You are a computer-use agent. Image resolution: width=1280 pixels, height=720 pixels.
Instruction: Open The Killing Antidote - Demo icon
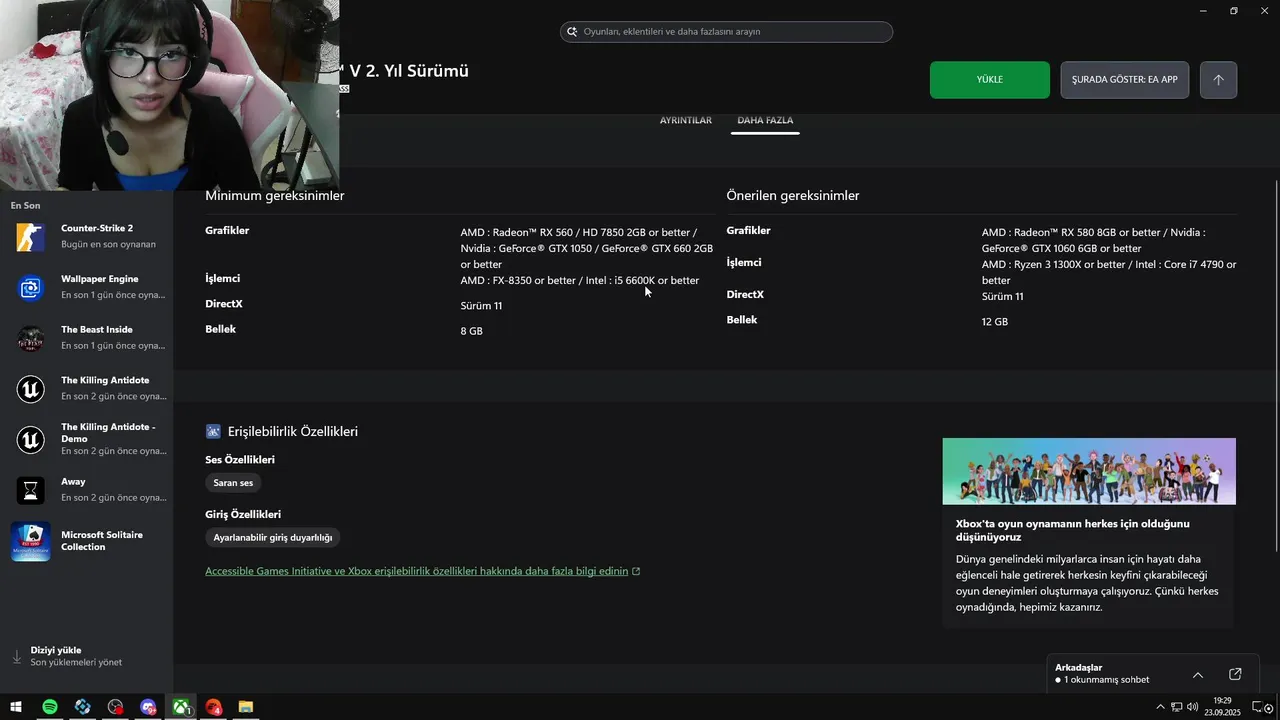point(31,440)
